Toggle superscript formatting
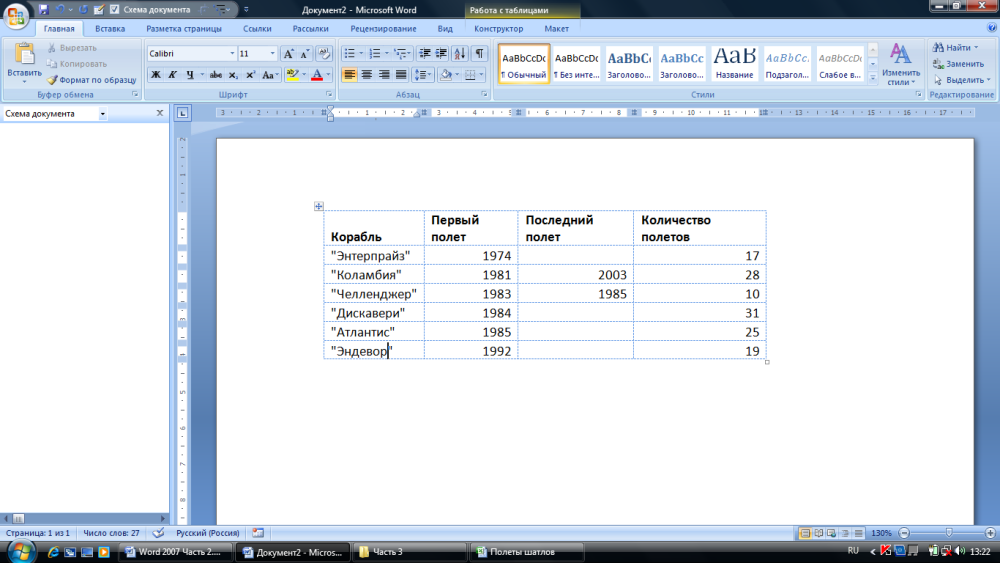 click(250, 75)
